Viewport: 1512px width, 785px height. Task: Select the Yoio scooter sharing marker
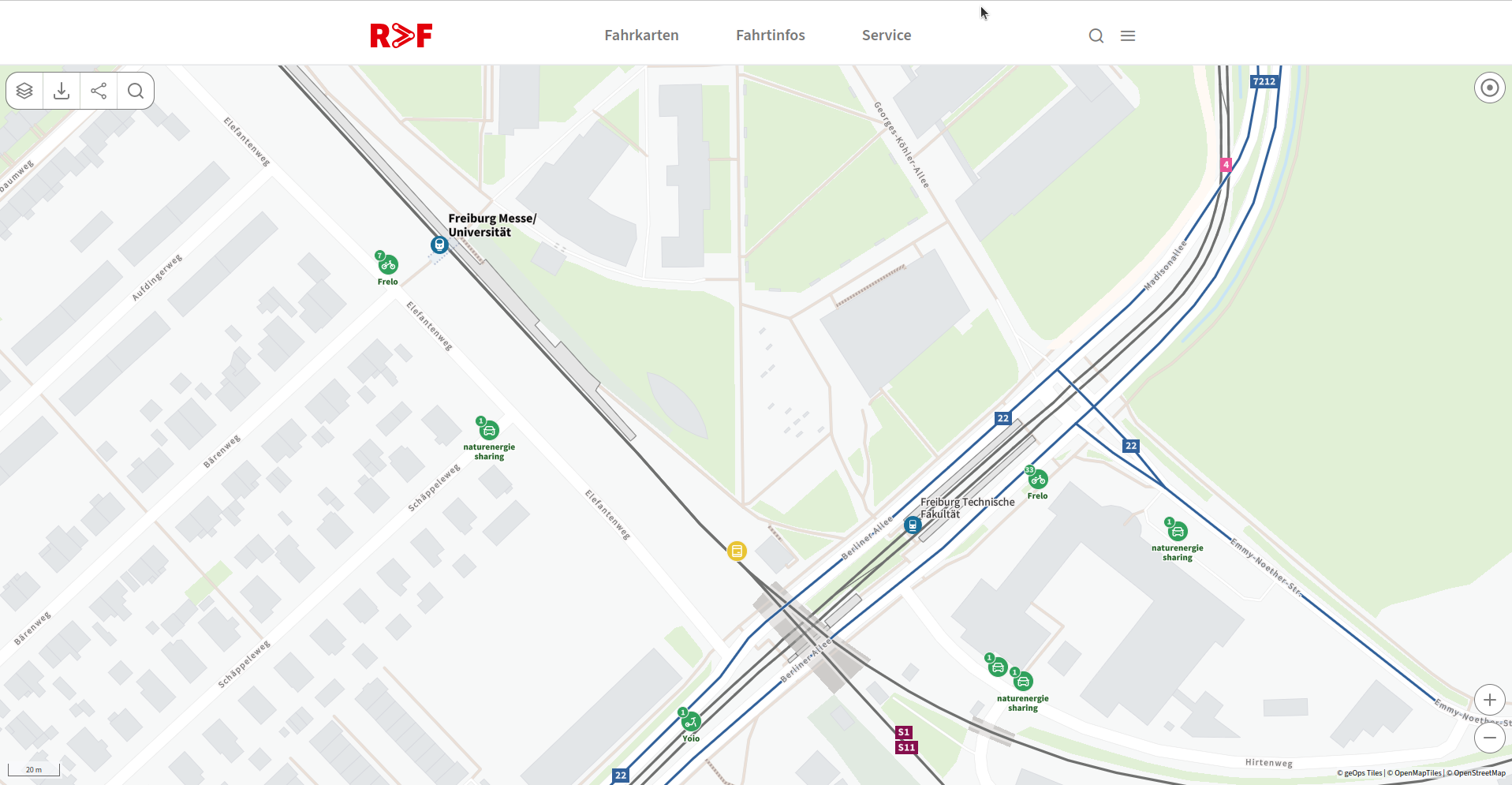point(691,722)
